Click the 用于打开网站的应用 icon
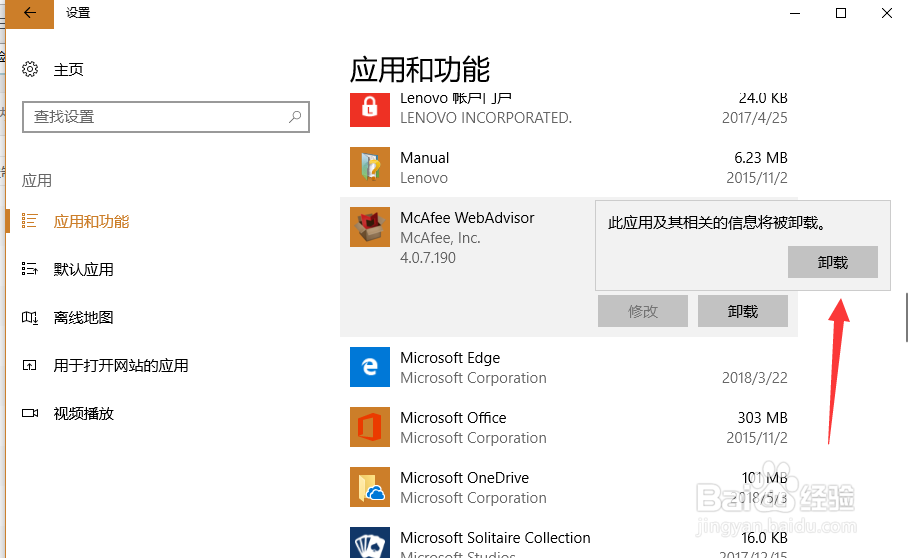Image resolution: width=908 pixels, height=558 pixels. (x=30, y=365)
